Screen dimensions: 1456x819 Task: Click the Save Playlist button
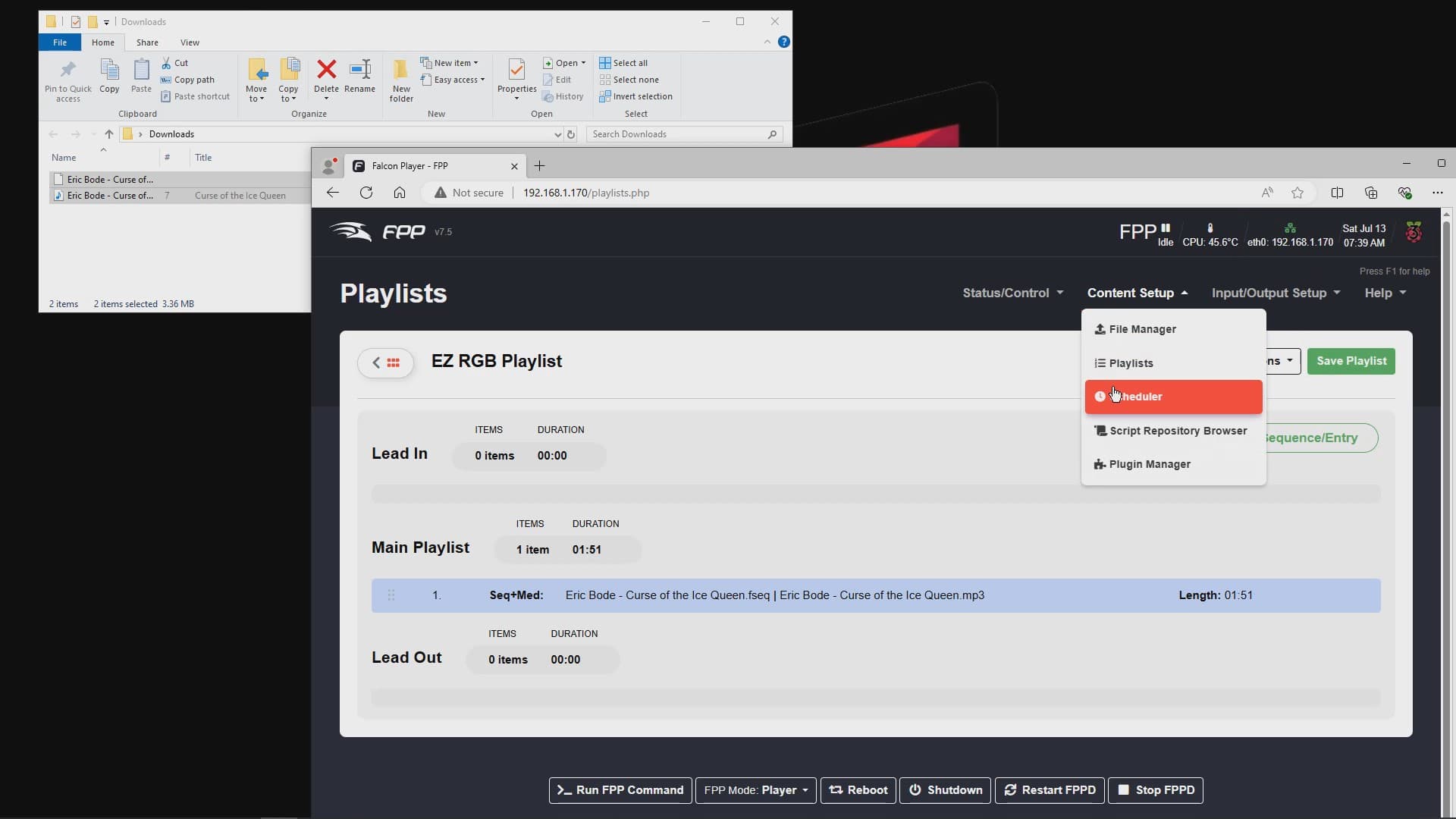[x=1351, y=361]
